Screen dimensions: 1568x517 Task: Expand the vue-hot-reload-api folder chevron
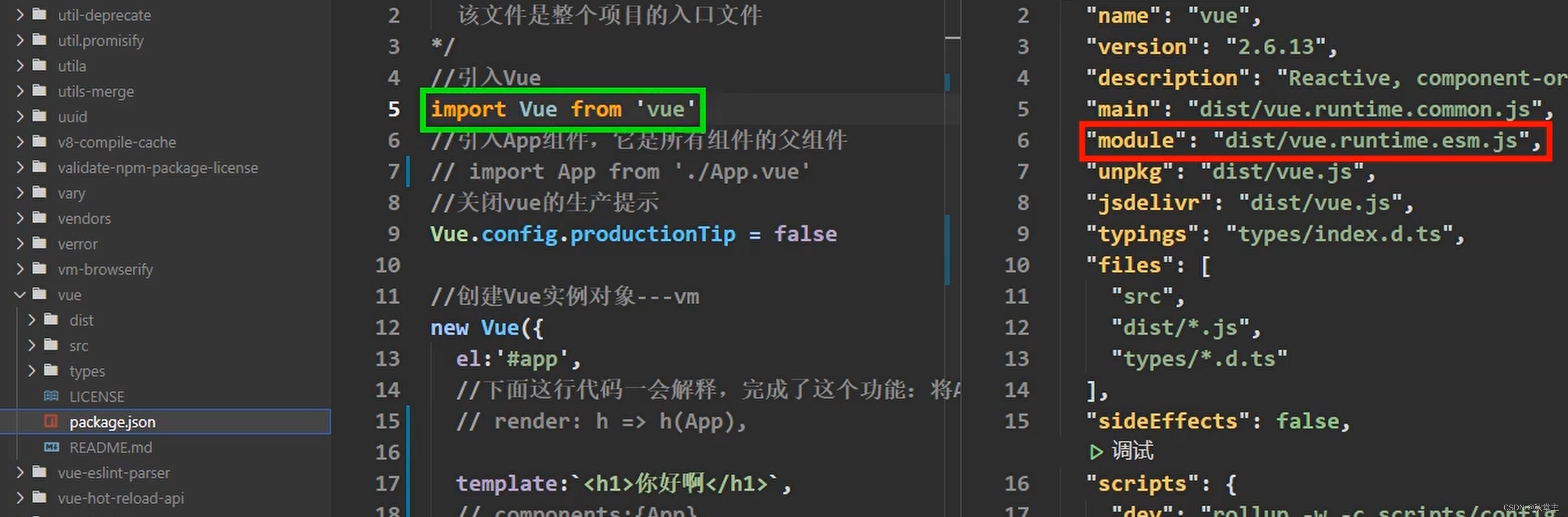click(20, 498)
